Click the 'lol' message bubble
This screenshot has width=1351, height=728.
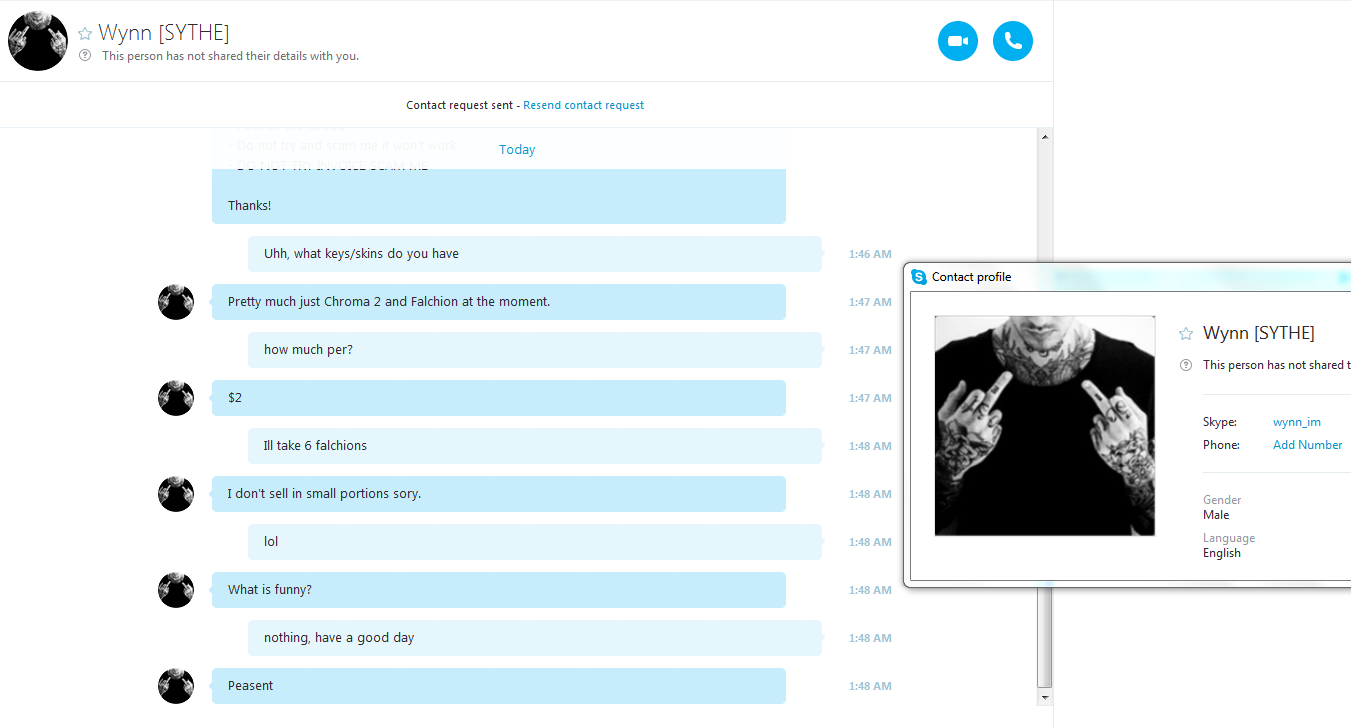535,542
